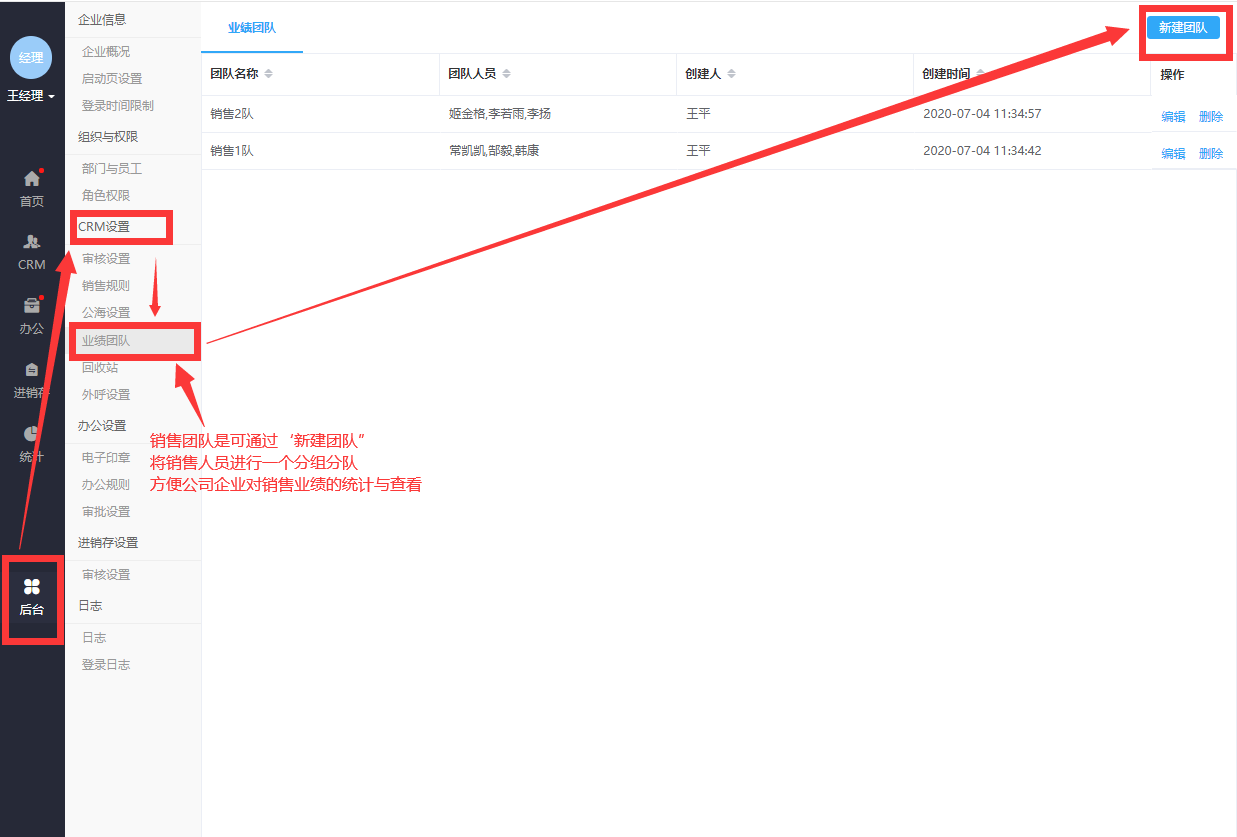
Task: Click the 组织与权限 section header
Action: [x=108, y=137]
